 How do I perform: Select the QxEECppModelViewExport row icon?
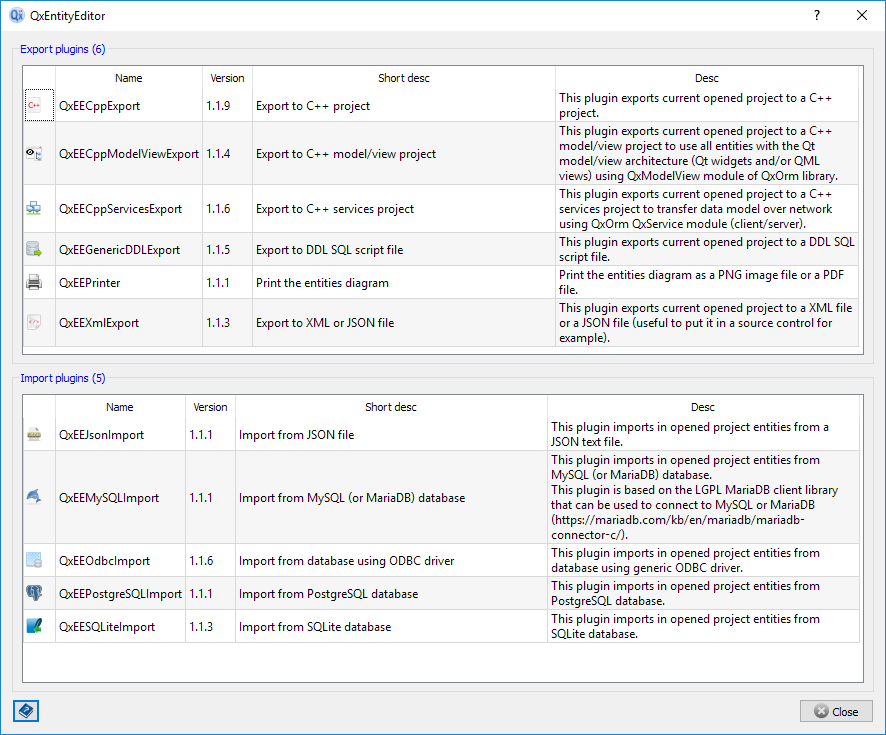pos(35,154)
